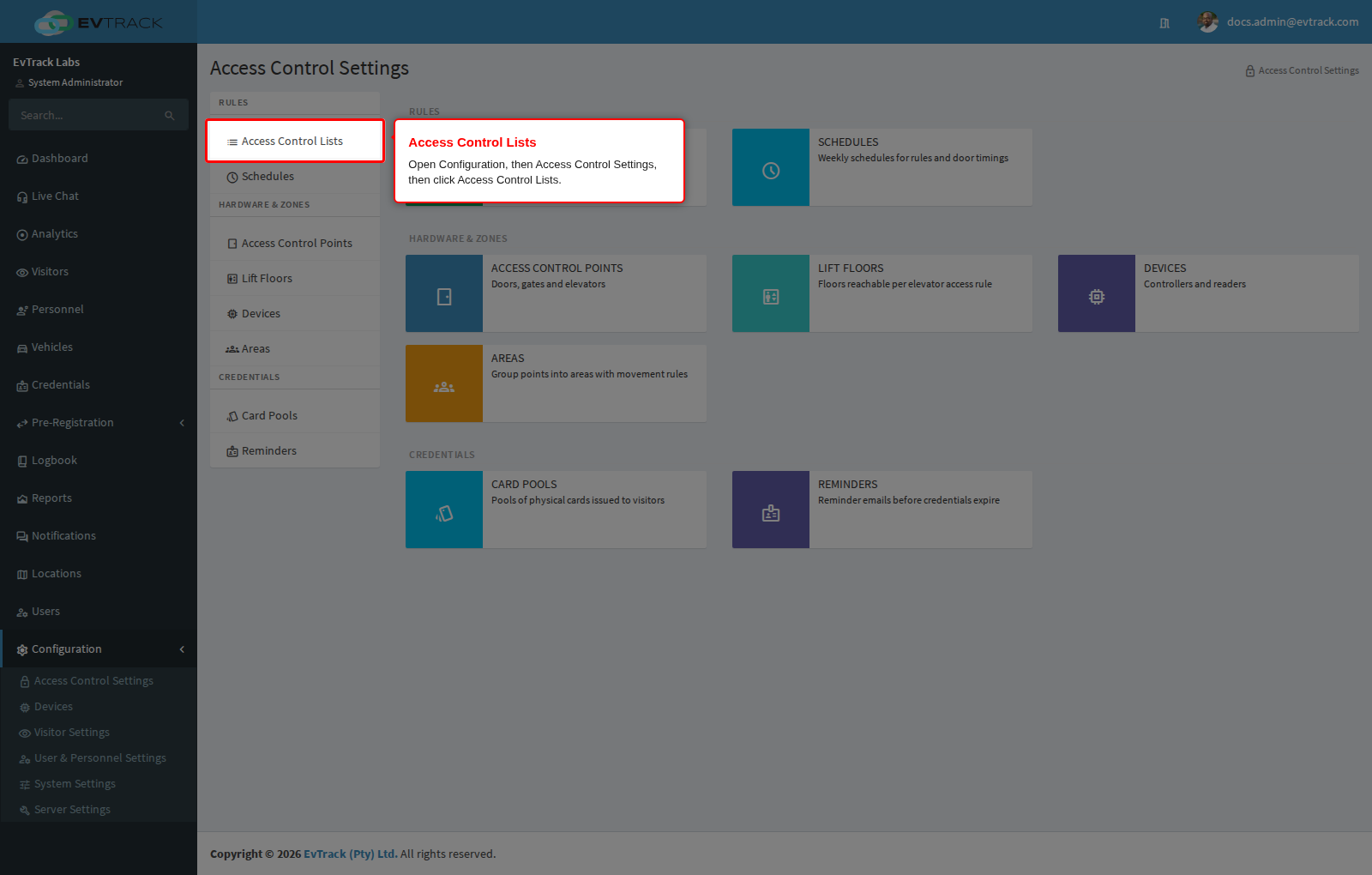Open Live Chat in sidebar
This screenshot has width=1372, height=875.
click(x=99, y=196)
